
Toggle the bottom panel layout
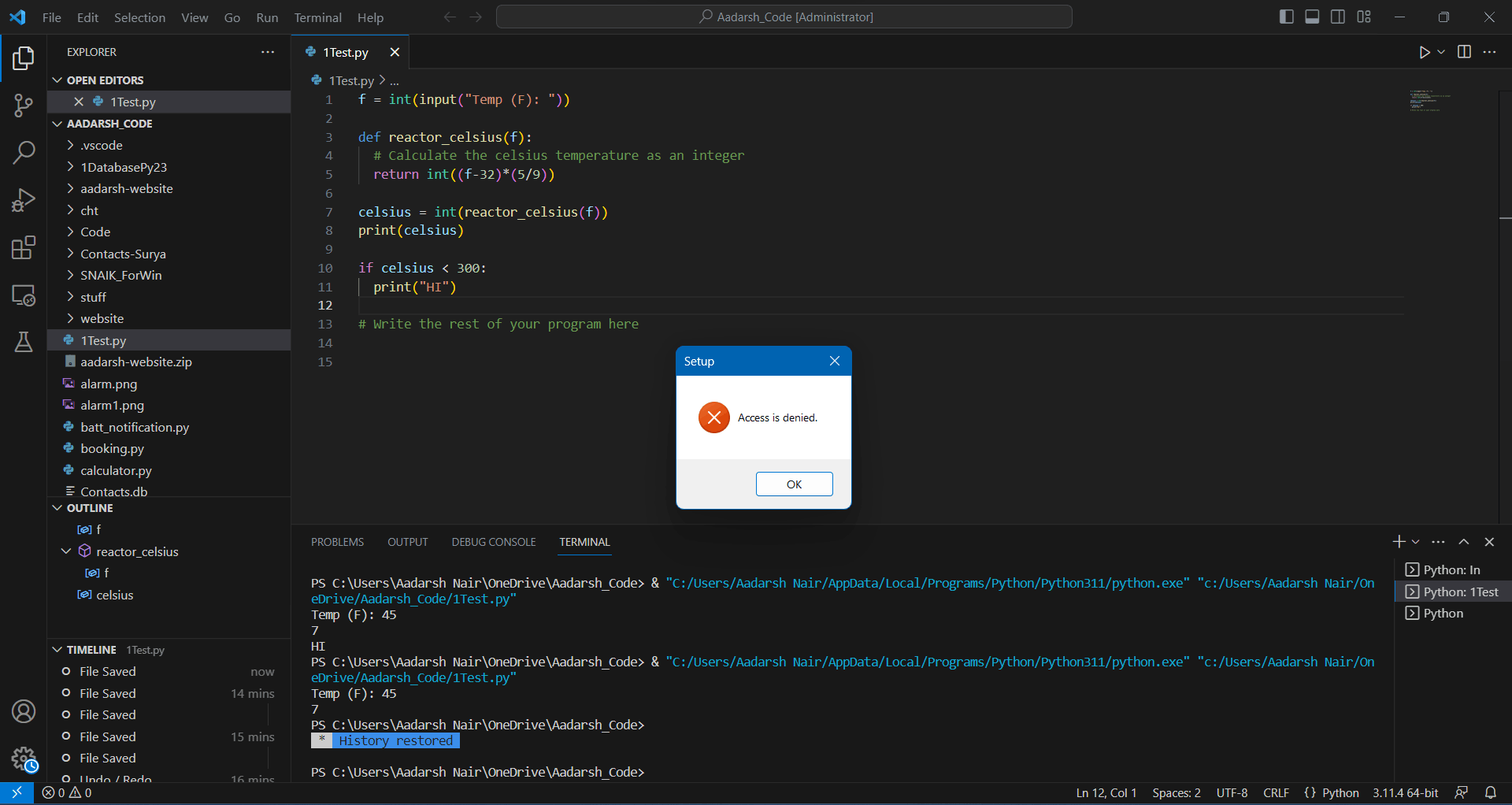(x=1312, y=17)
